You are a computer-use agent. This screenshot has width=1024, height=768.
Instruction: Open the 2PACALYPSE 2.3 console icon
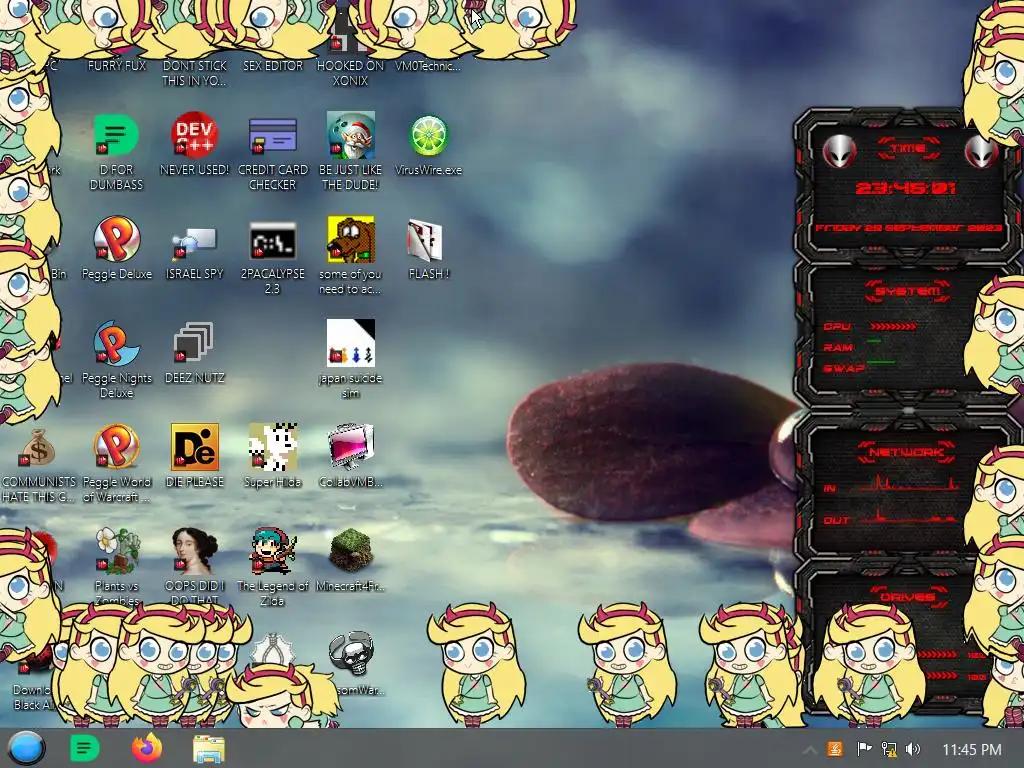coord(272,240)
